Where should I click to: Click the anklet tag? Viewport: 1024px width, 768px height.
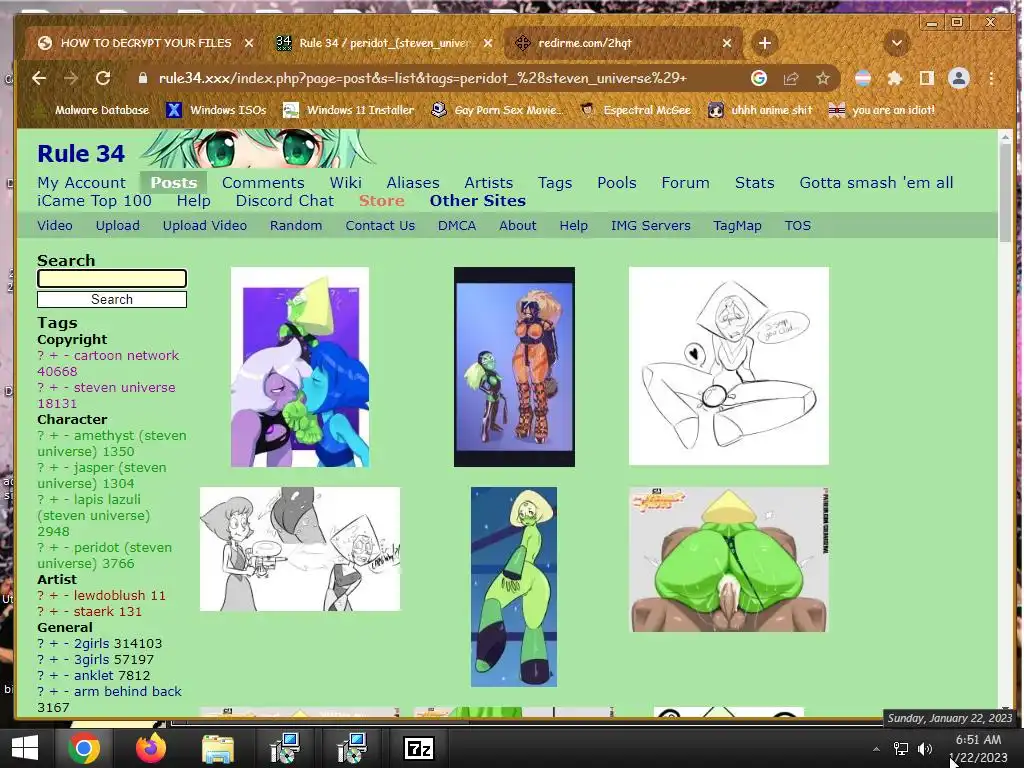tap(92, 676)
